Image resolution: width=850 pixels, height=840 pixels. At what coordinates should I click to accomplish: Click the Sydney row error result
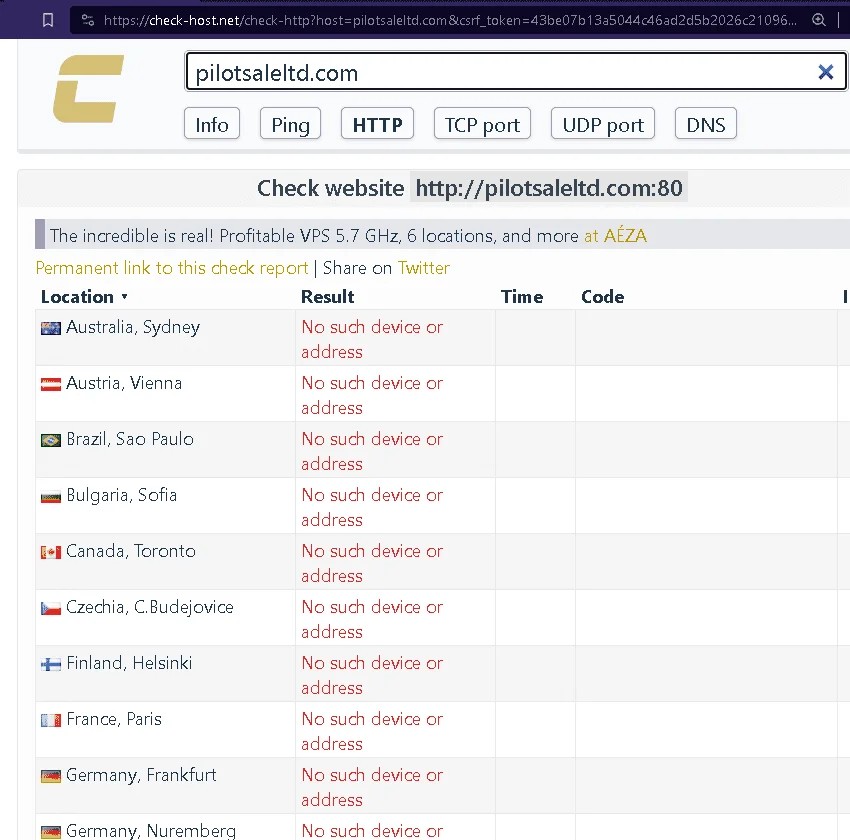[x=372, y=339]
